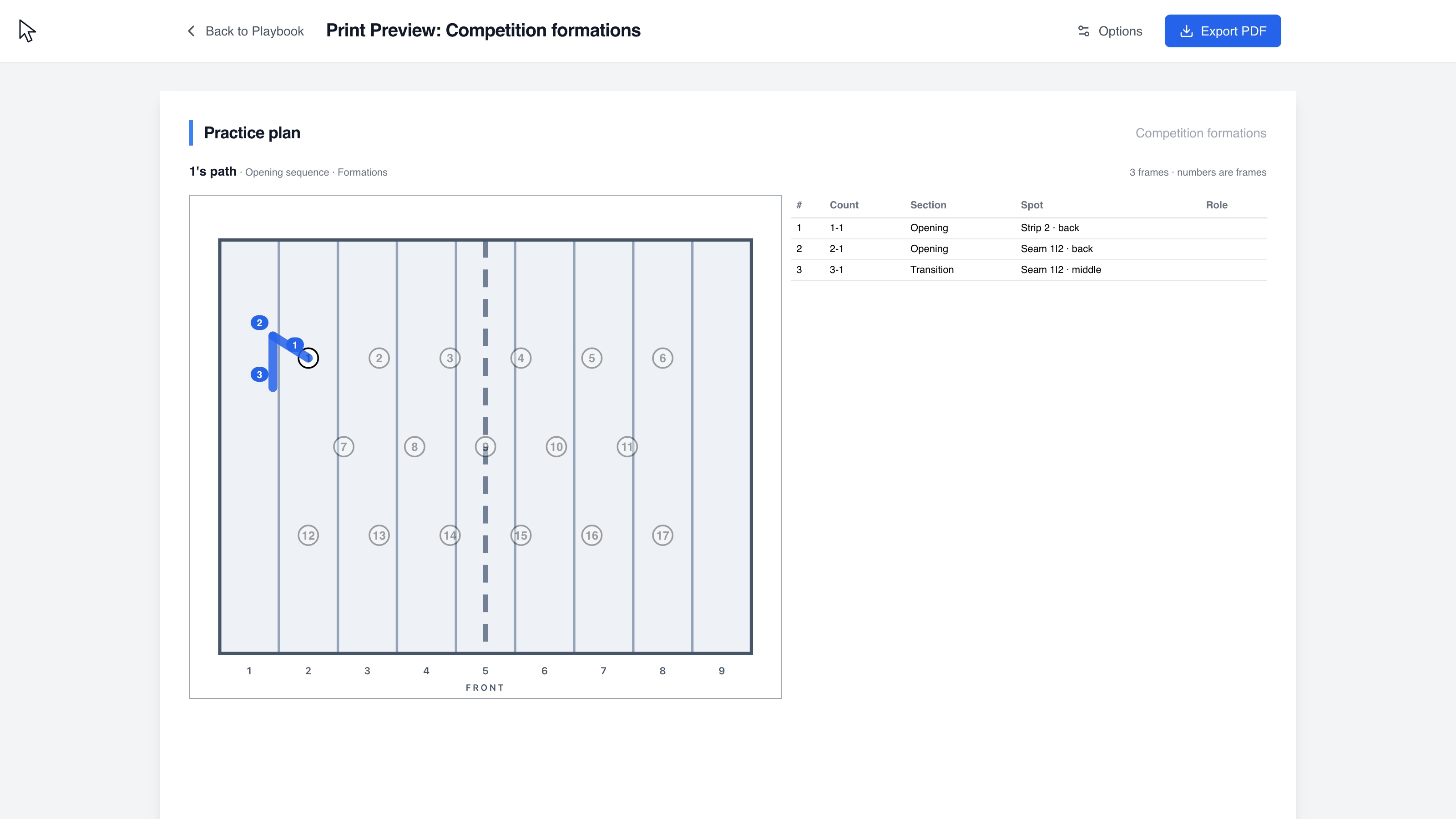Click the Export PDF button
This screenshot has width=1456, height=819.
click(1223, 31)
